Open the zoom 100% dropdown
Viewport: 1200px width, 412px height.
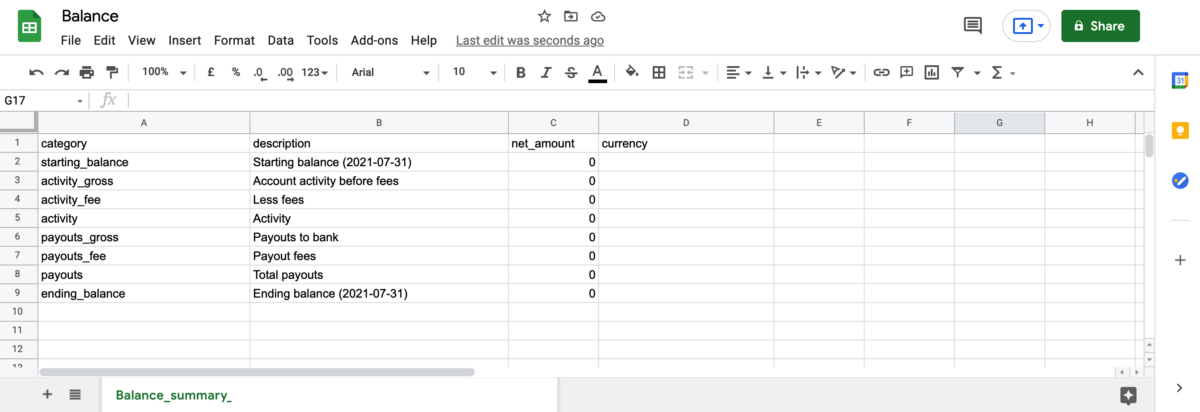(164, 72)
